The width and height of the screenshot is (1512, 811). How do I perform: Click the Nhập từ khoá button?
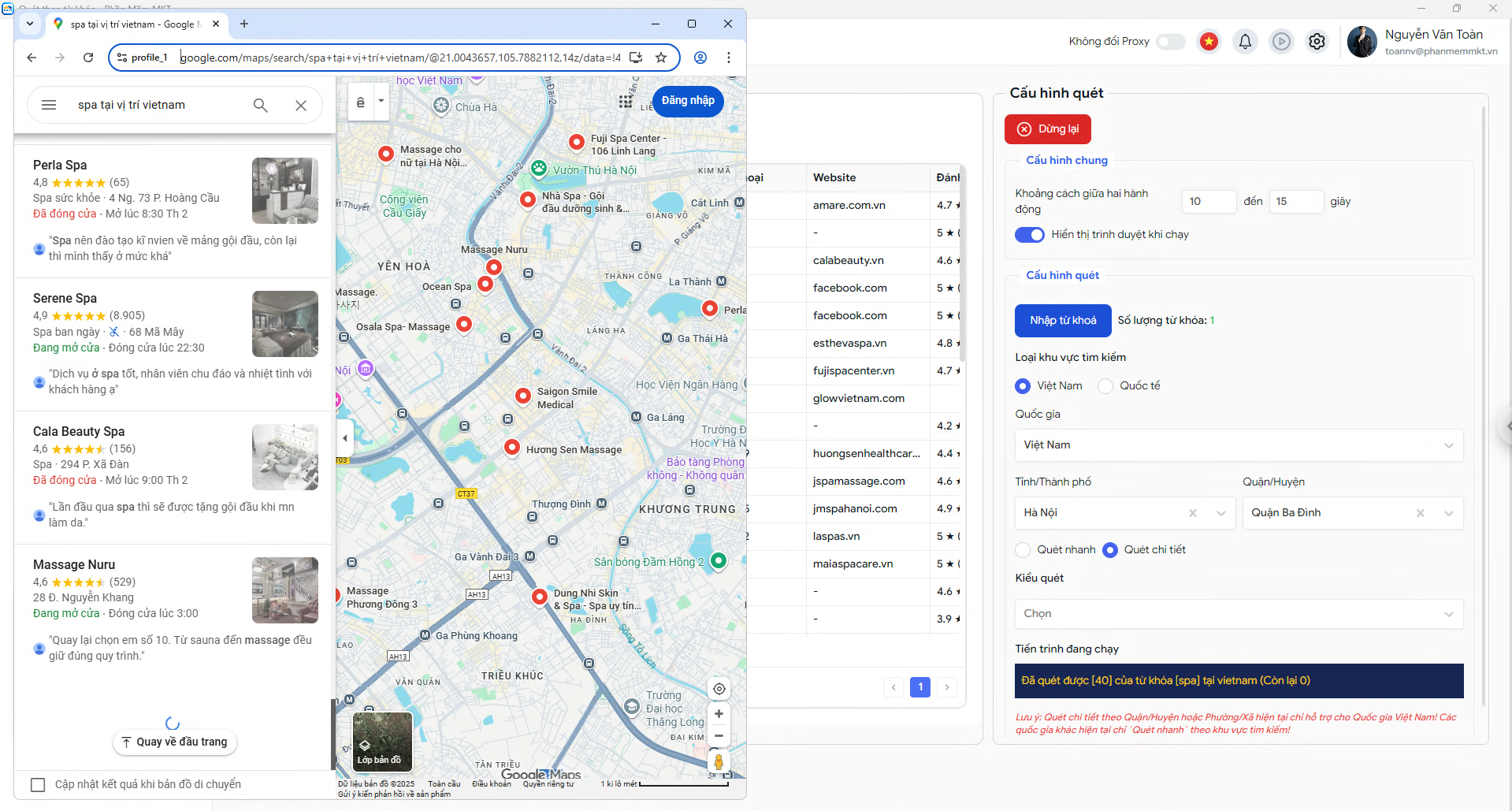tap(1063, 320)
